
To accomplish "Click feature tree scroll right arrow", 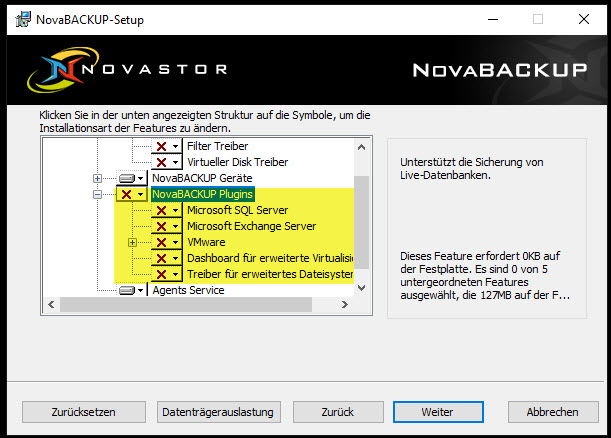I will [344, 304].
